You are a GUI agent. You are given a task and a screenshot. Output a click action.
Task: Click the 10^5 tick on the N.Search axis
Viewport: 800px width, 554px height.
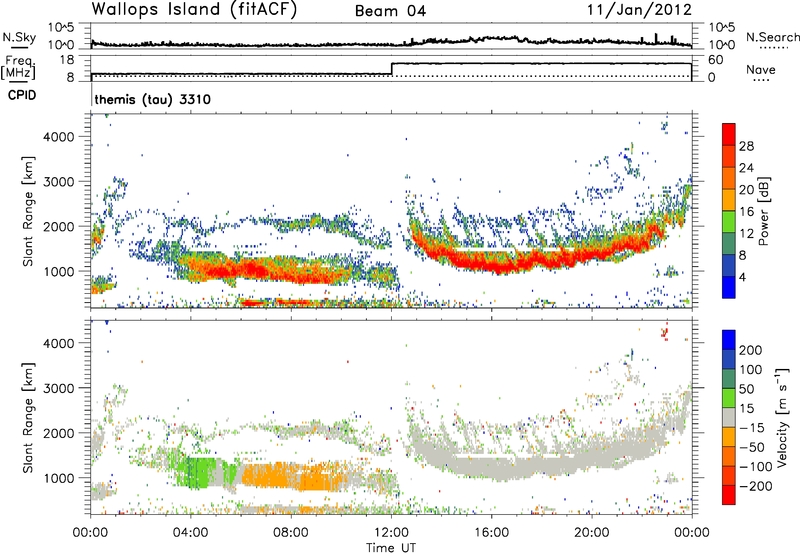click(x=721, y=28)
